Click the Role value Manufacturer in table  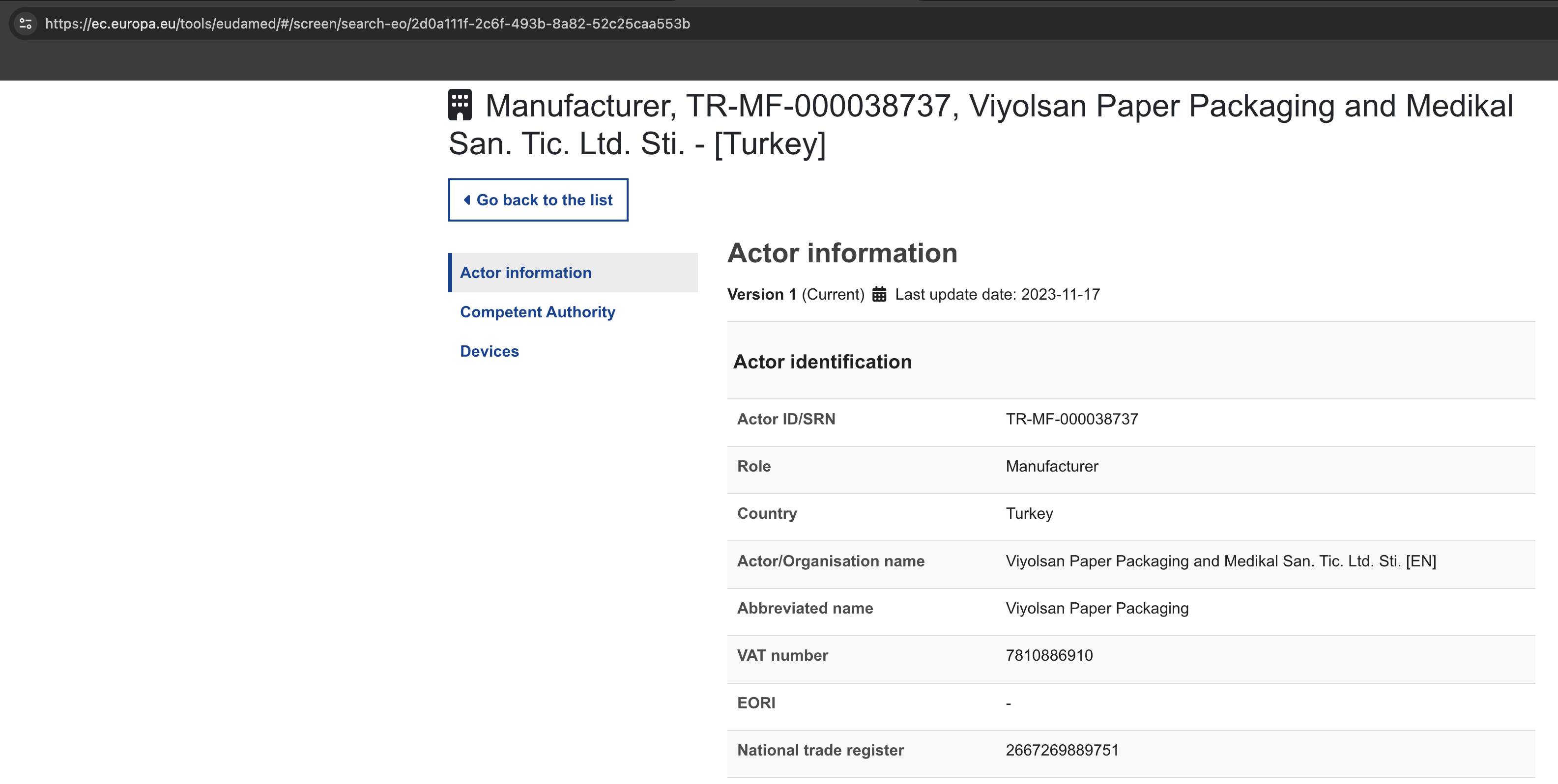pyautogui.click(x=1051, y=466)
